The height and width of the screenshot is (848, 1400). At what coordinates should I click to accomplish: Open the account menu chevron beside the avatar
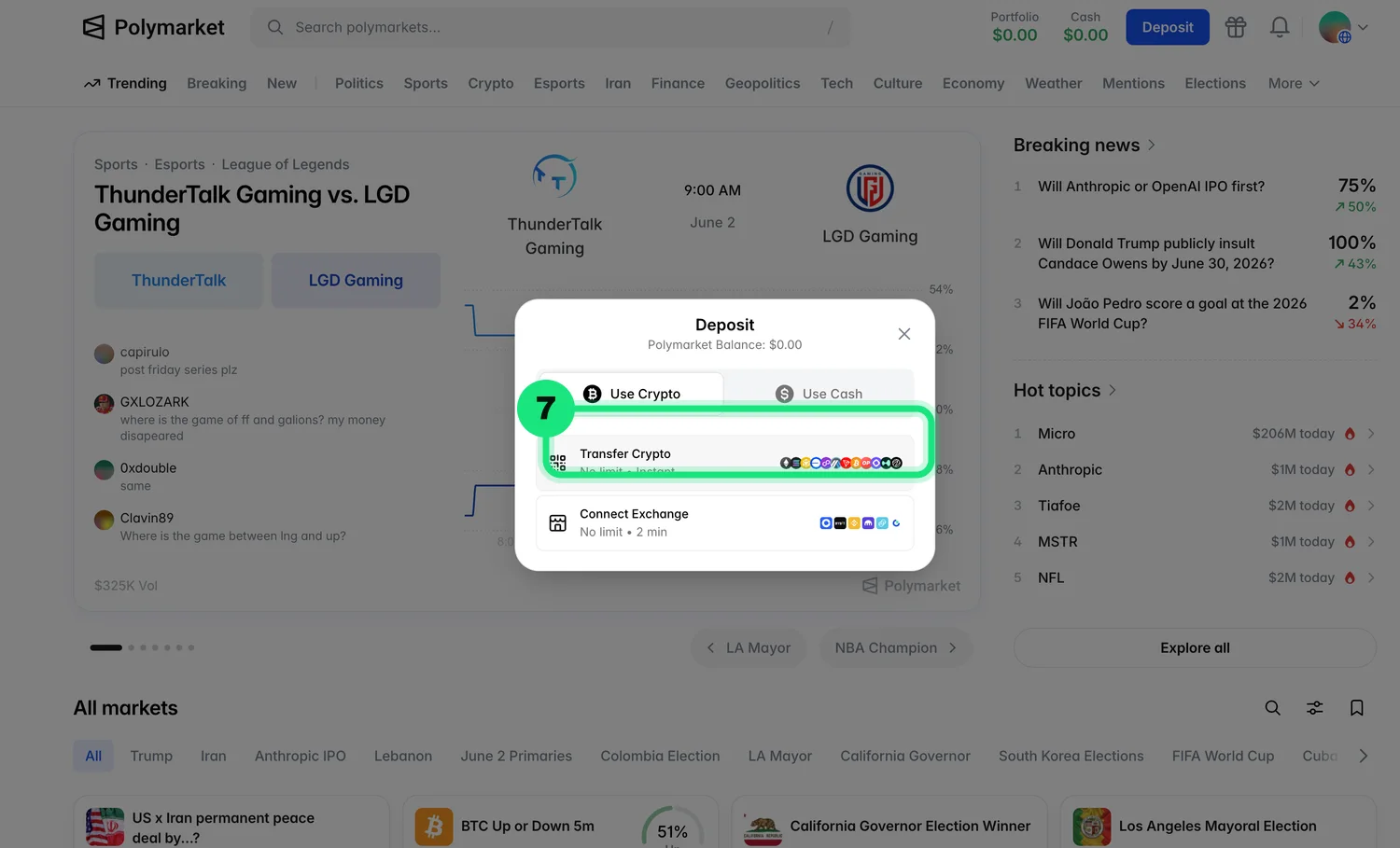point(1363,27)
